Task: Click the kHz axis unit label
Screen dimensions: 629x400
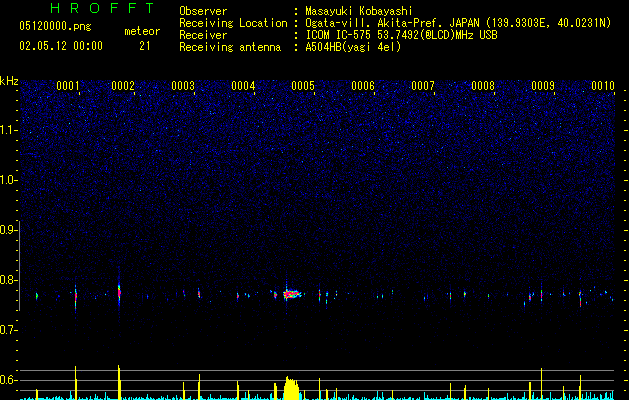Action: [9, 81]
